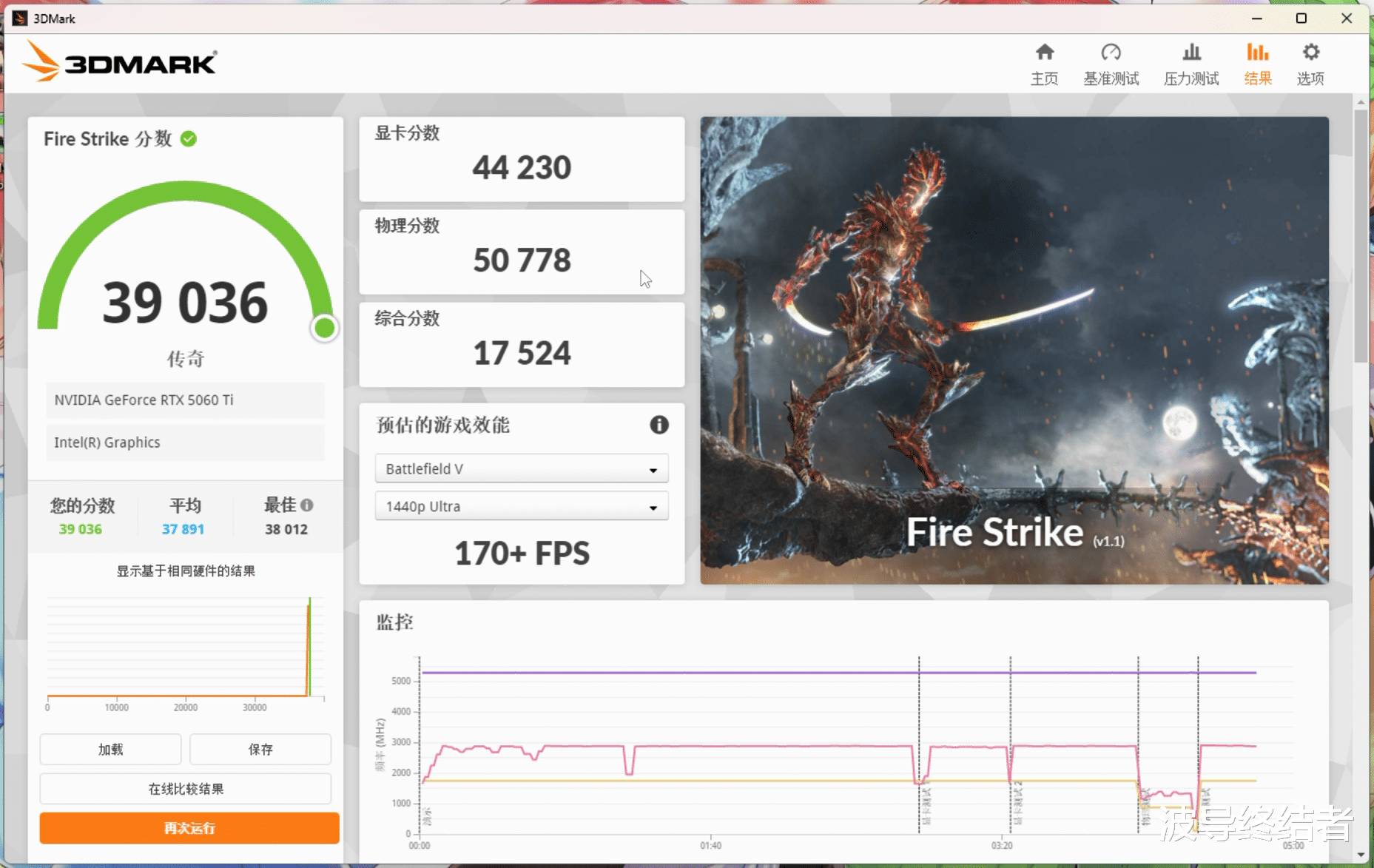Click the 您的分数 value 39 036
The height and width of the screenshot is (868, 1374).
(81, 529)
